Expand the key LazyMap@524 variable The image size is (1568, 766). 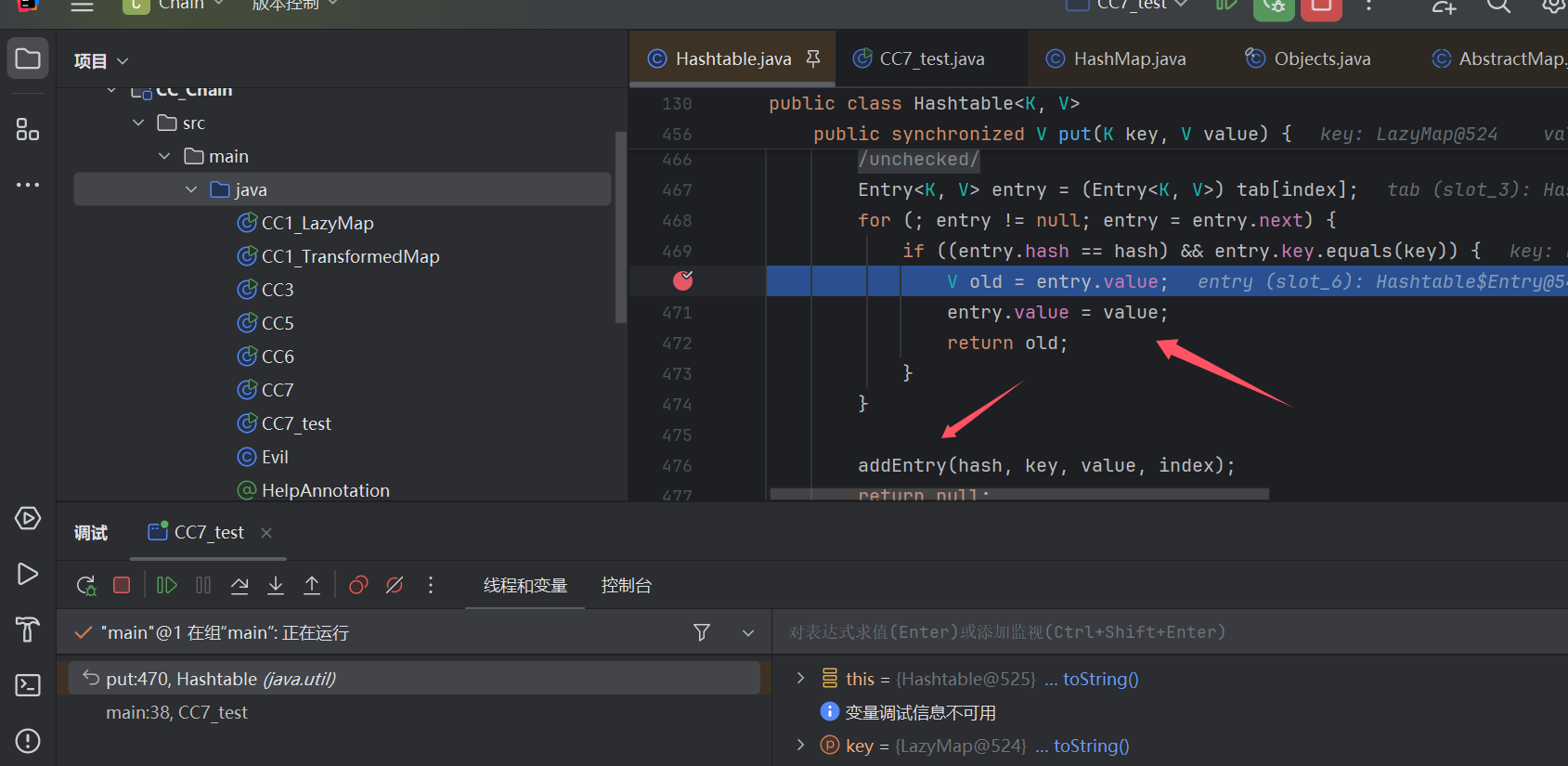tap(800, 746)
